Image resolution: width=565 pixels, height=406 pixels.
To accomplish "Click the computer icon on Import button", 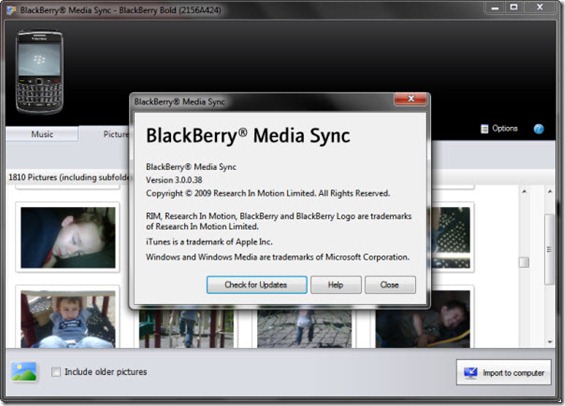I will (470, 372).
